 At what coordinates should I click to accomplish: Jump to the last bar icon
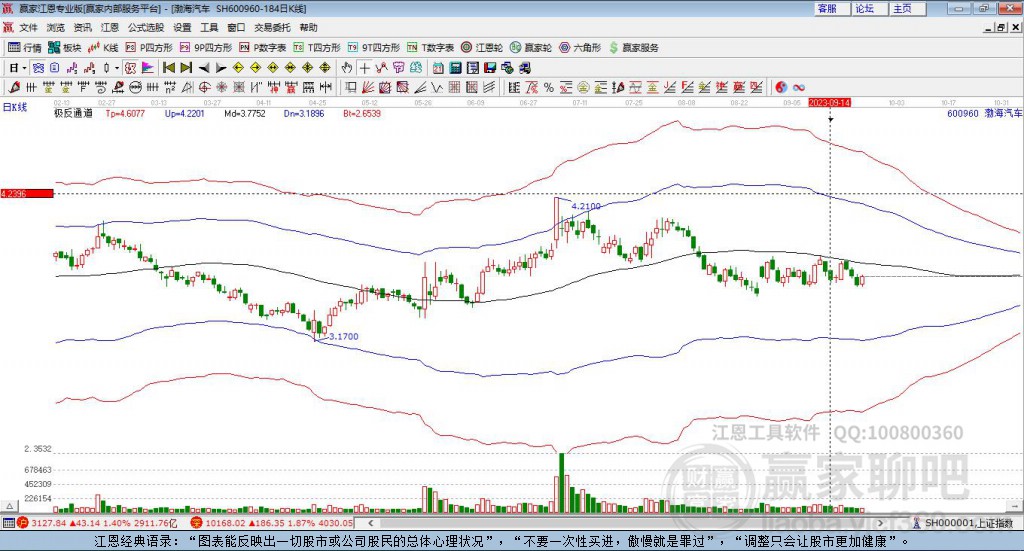coord(186,68)
